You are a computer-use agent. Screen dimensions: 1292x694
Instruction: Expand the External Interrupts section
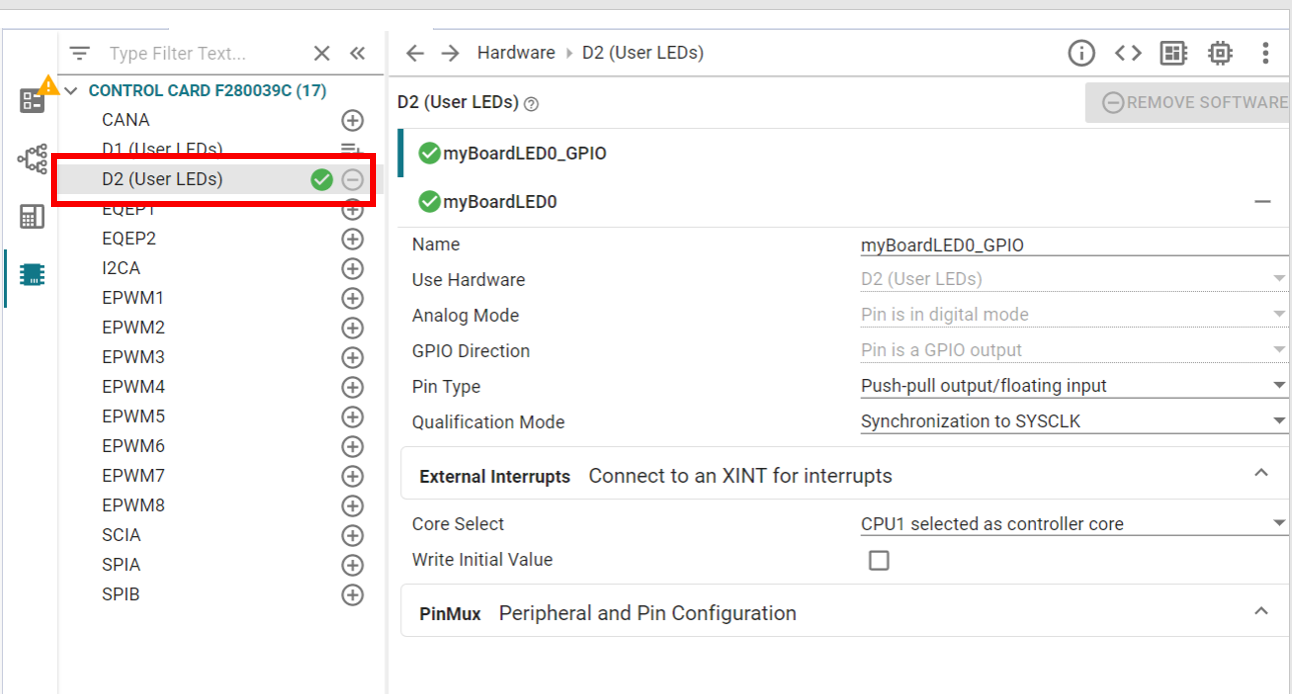point(1261,474)
